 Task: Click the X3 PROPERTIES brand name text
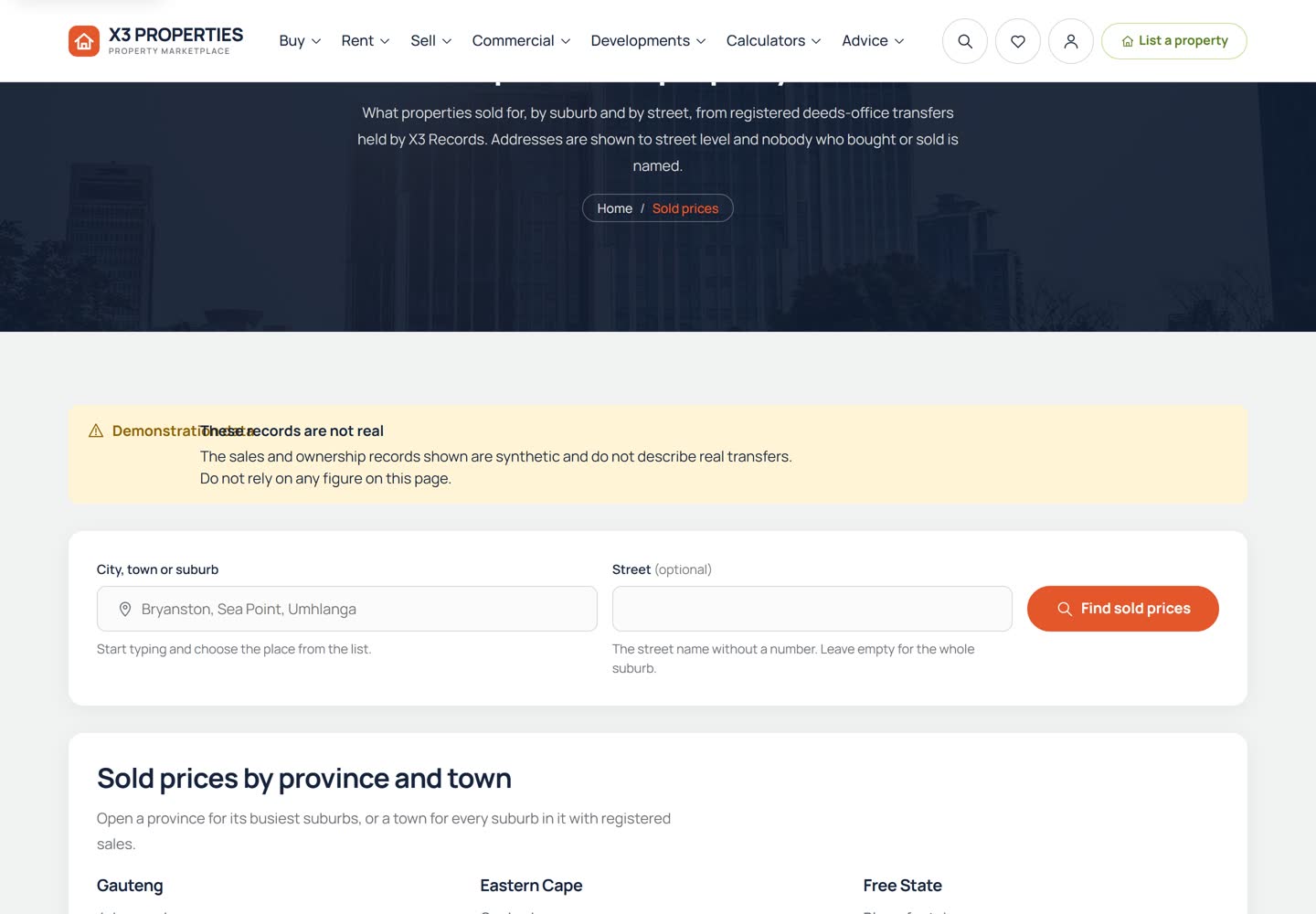(x=175, y=35)
